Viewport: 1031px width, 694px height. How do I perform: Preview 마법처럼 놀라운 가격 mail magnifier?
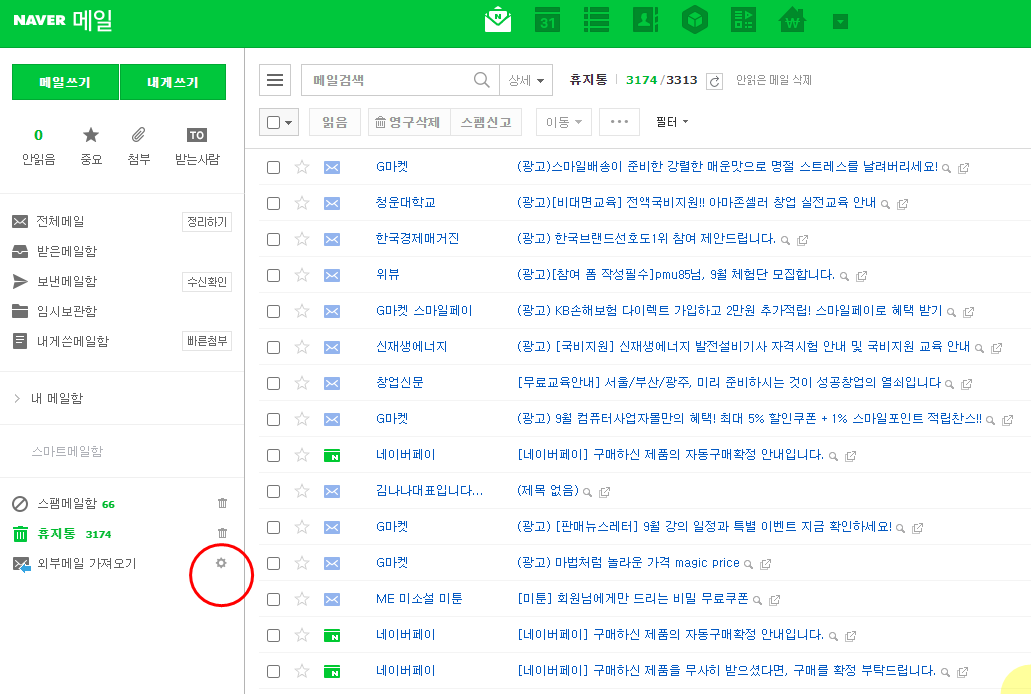point(748,564)
